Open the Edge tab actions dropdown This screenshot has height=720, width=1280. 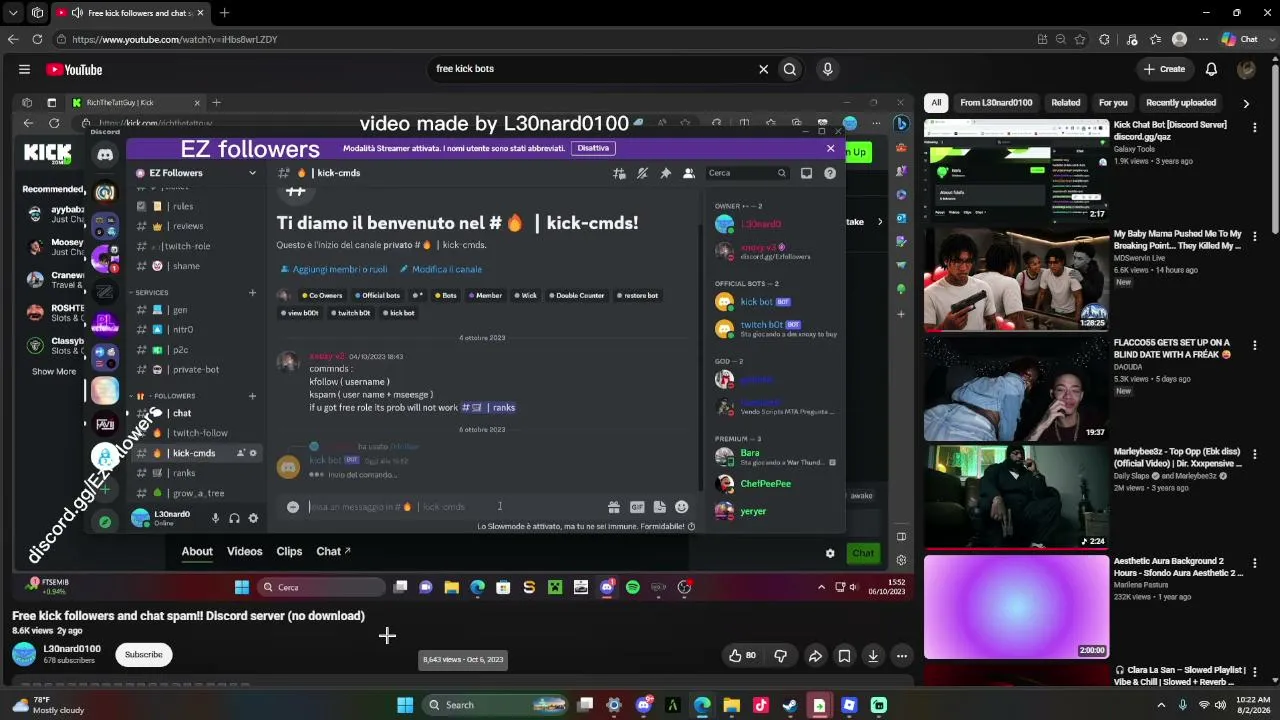point(13,13)
